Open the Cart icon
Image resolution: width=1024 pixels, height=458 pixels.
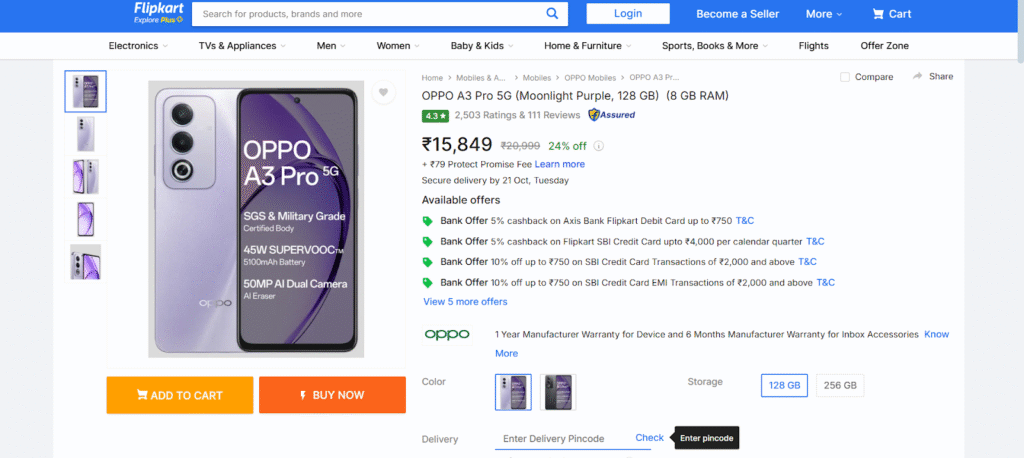point(878,14)
